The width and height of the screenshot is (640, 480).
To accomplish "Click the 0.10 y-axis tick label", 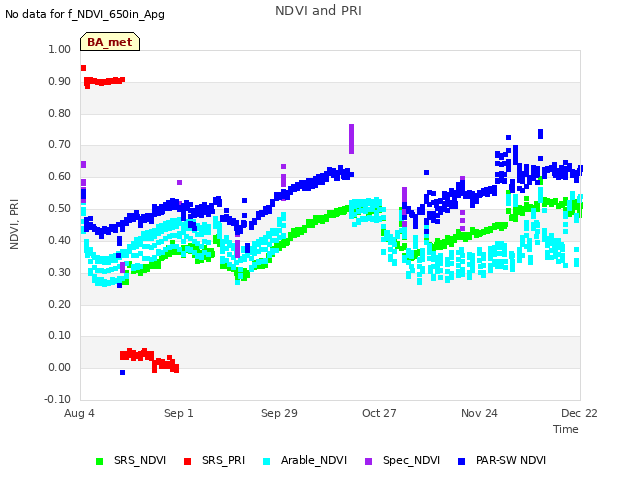I will point(60,336).
